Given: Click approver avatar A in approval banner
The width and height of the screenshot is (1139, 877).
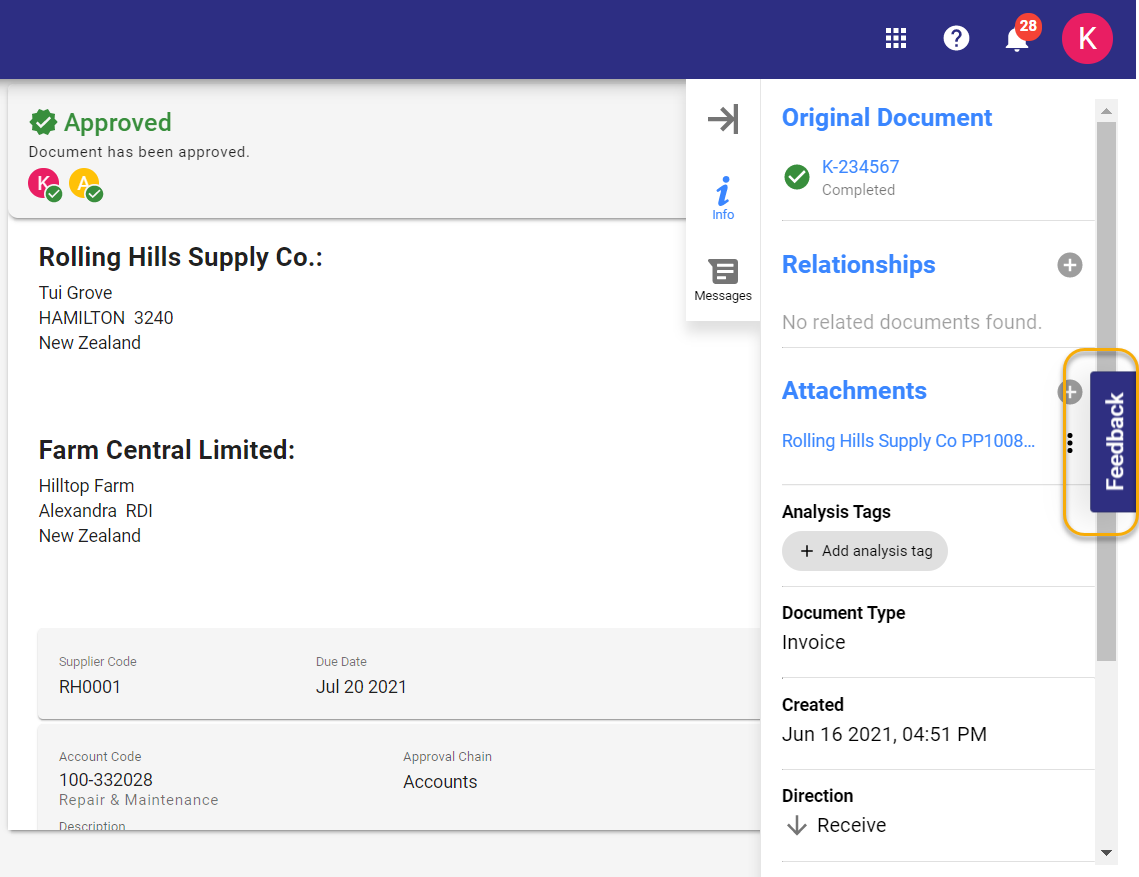Looking at the screenshot, I should 84,183.
